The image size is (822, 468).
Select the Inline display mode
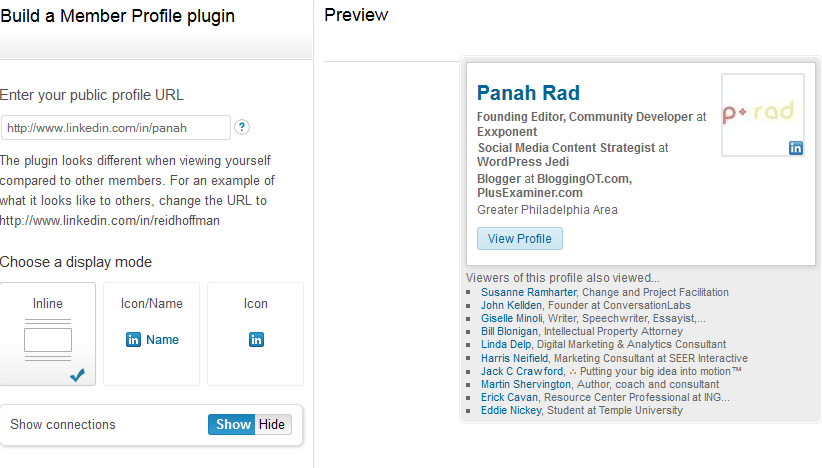click(48, 334)
